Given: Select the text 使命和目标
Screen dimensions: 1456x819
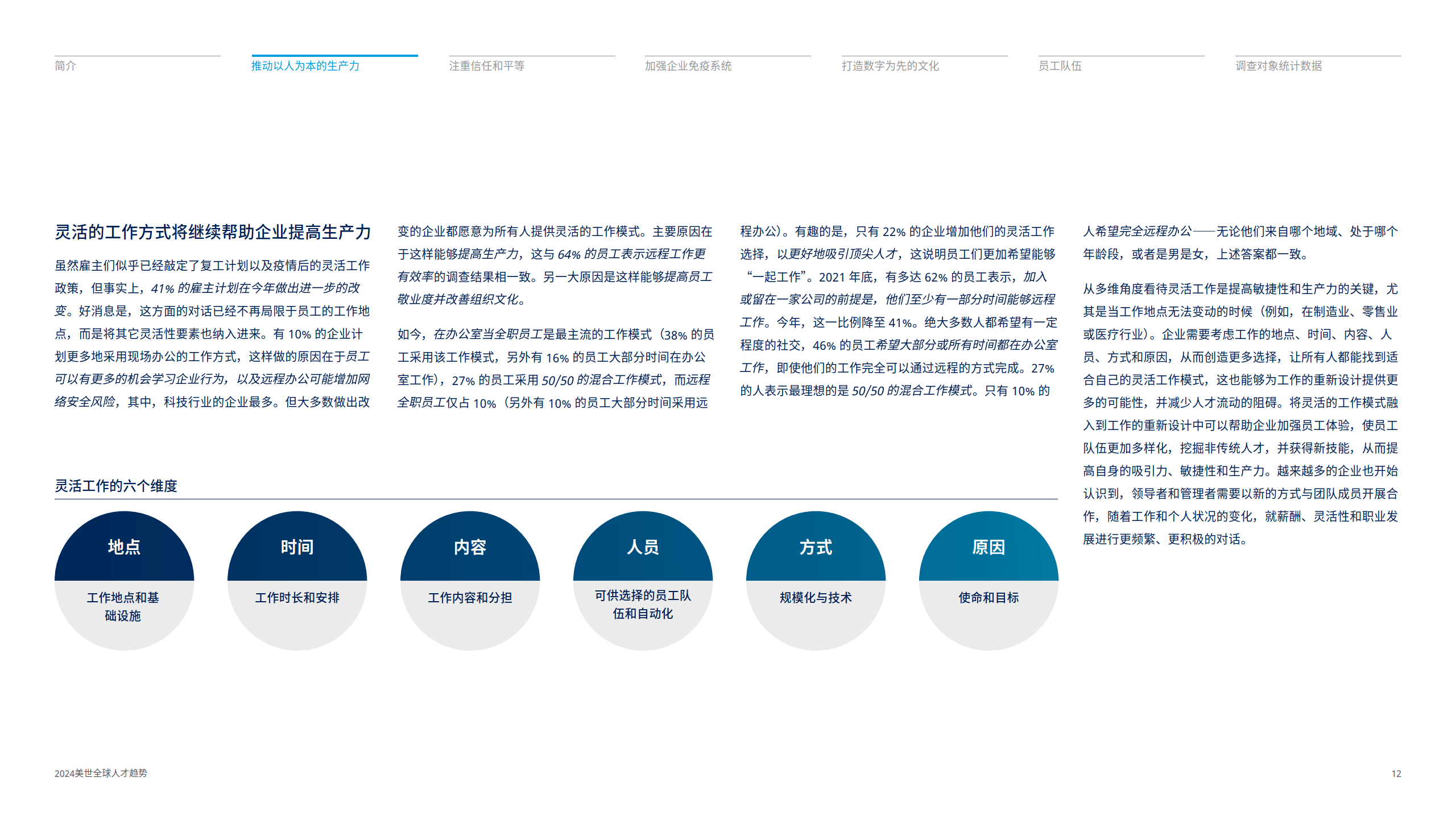Looking at the screenshot, I should point(988,598).
